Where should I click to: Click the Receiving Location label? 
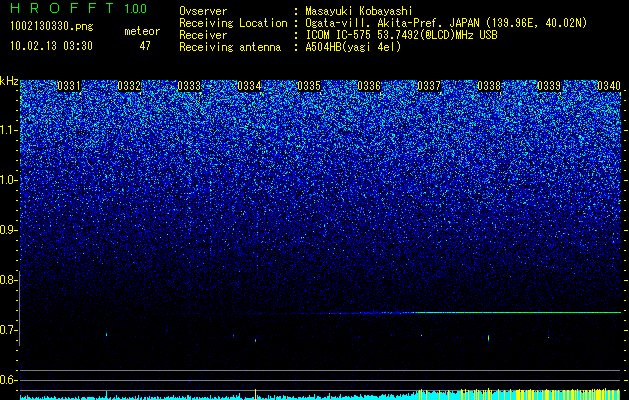point(233,23)
